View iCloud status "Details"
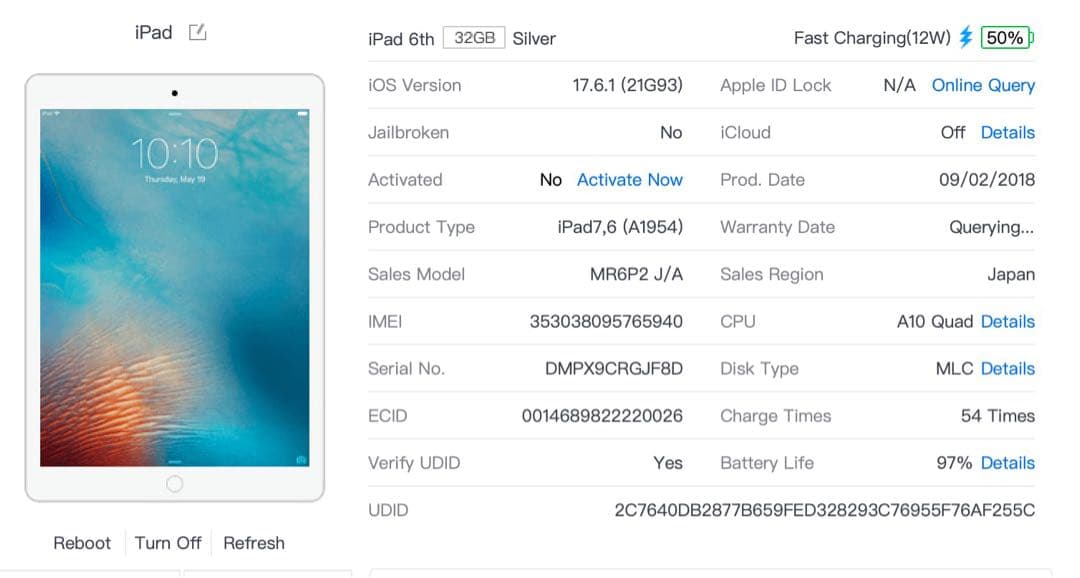Image resolution: width=1080 pixels, height=578 pixels. (1007, 132)
